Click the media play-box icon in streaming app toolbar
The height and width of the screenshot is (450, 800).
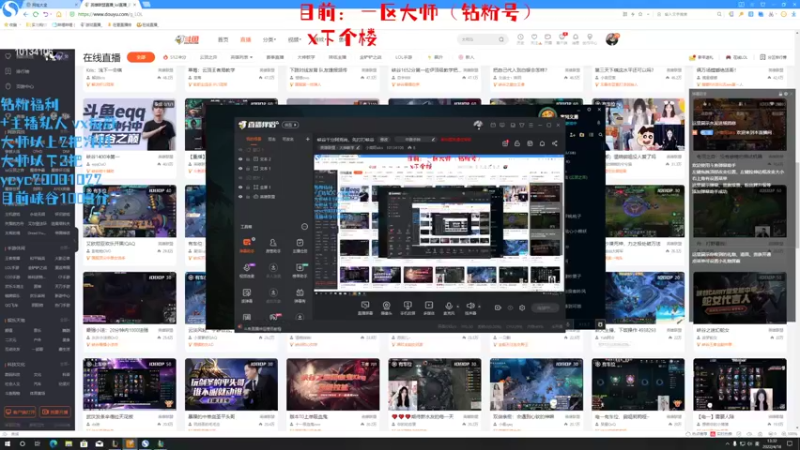pyautogui.click(x=429, y=305)
